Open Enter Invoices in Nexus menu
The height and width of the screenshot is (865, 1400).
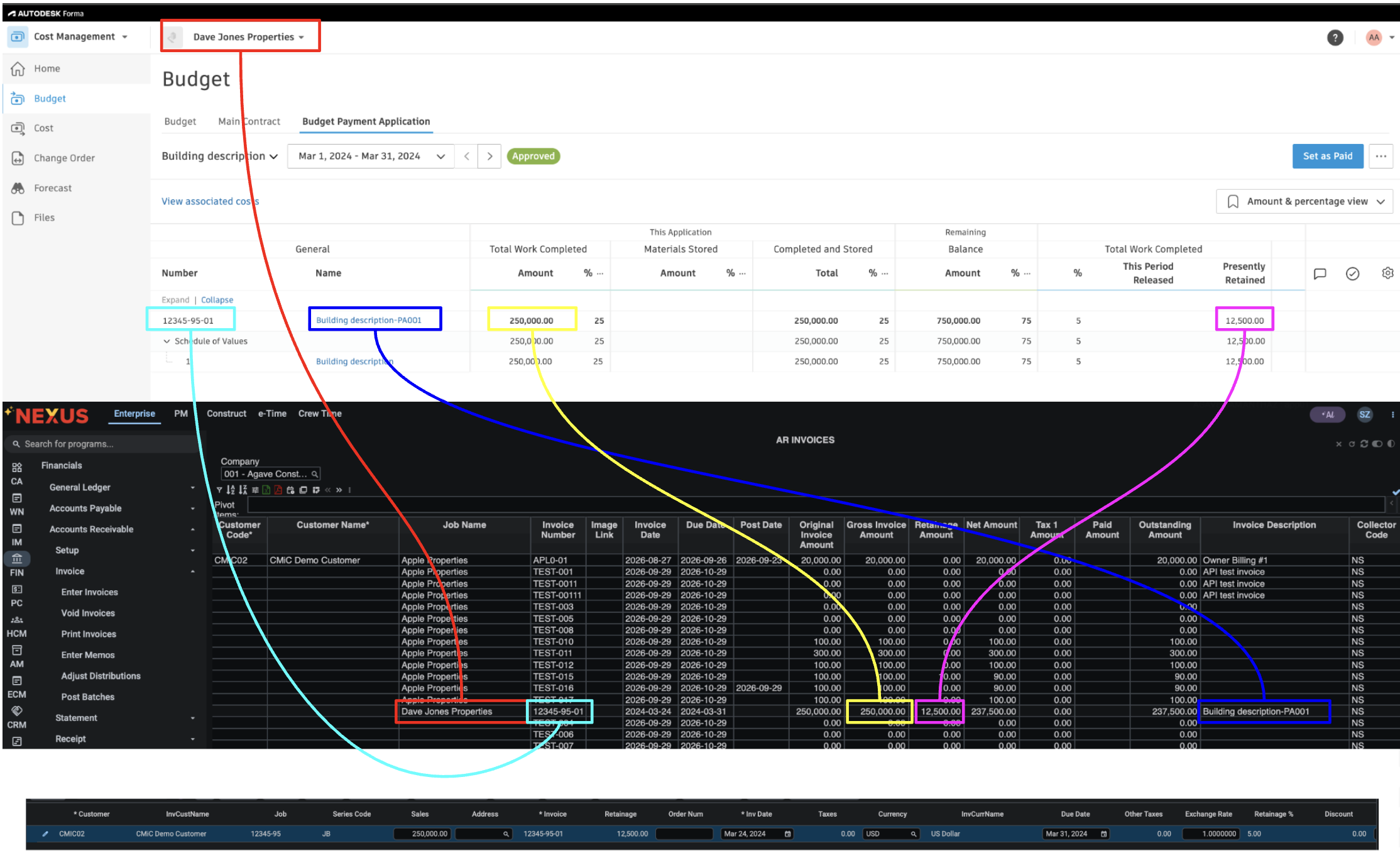click(x=90, y=592)
